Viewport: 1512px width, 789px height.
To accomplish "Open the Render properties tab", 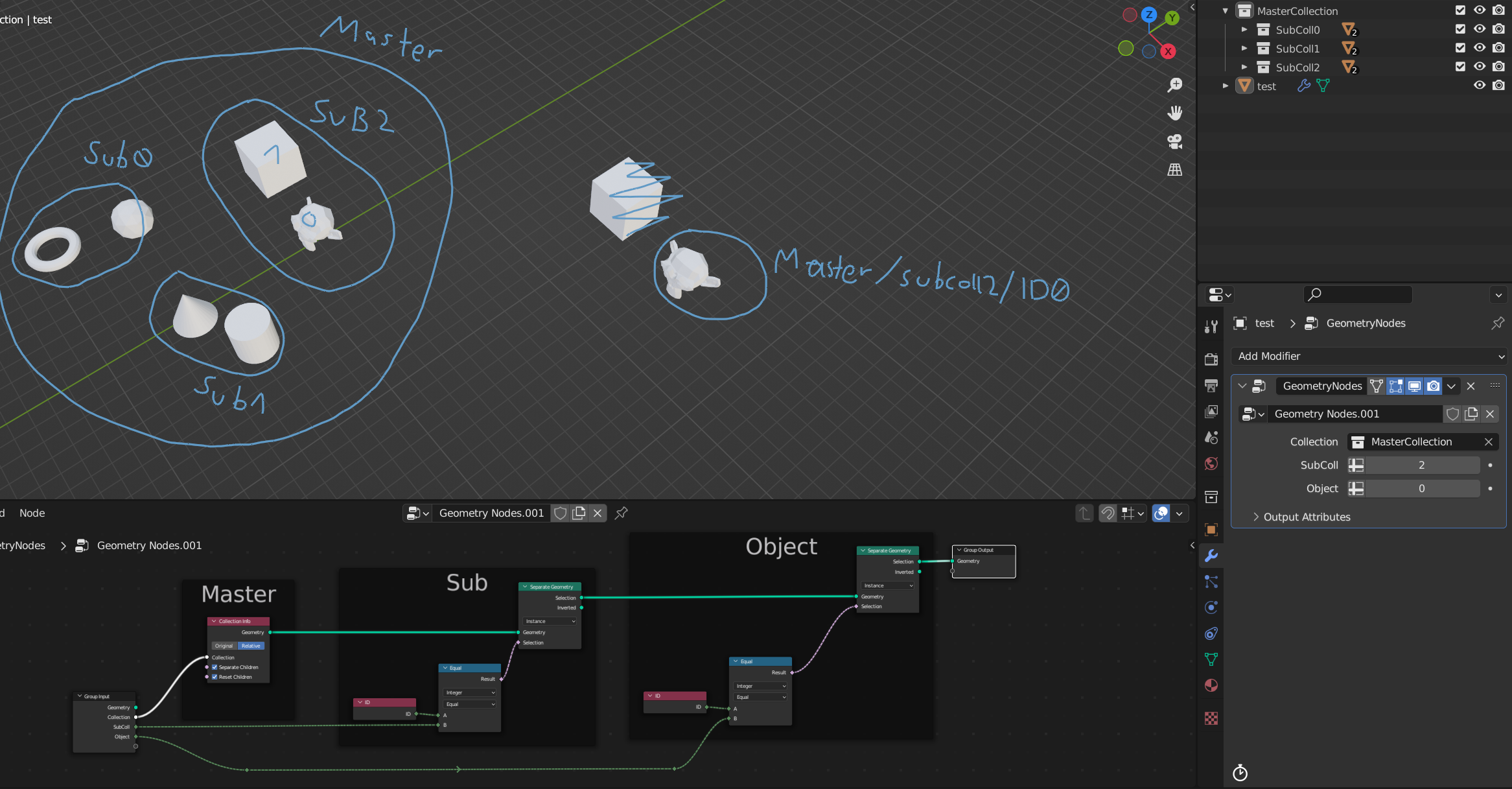I will 1211,359.
